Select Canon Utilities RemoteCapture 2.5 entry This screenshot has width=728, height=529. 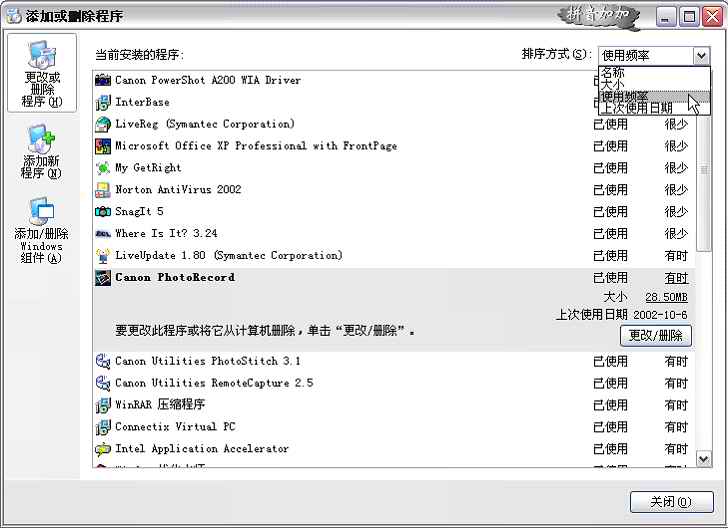pos(394,383)
